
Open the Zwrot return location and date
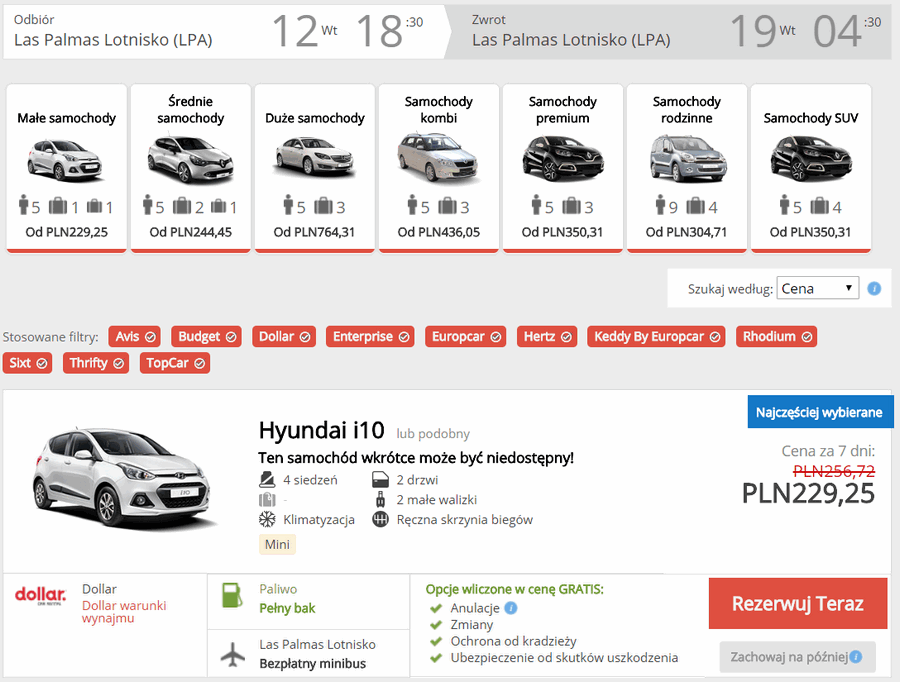point(669,31)
